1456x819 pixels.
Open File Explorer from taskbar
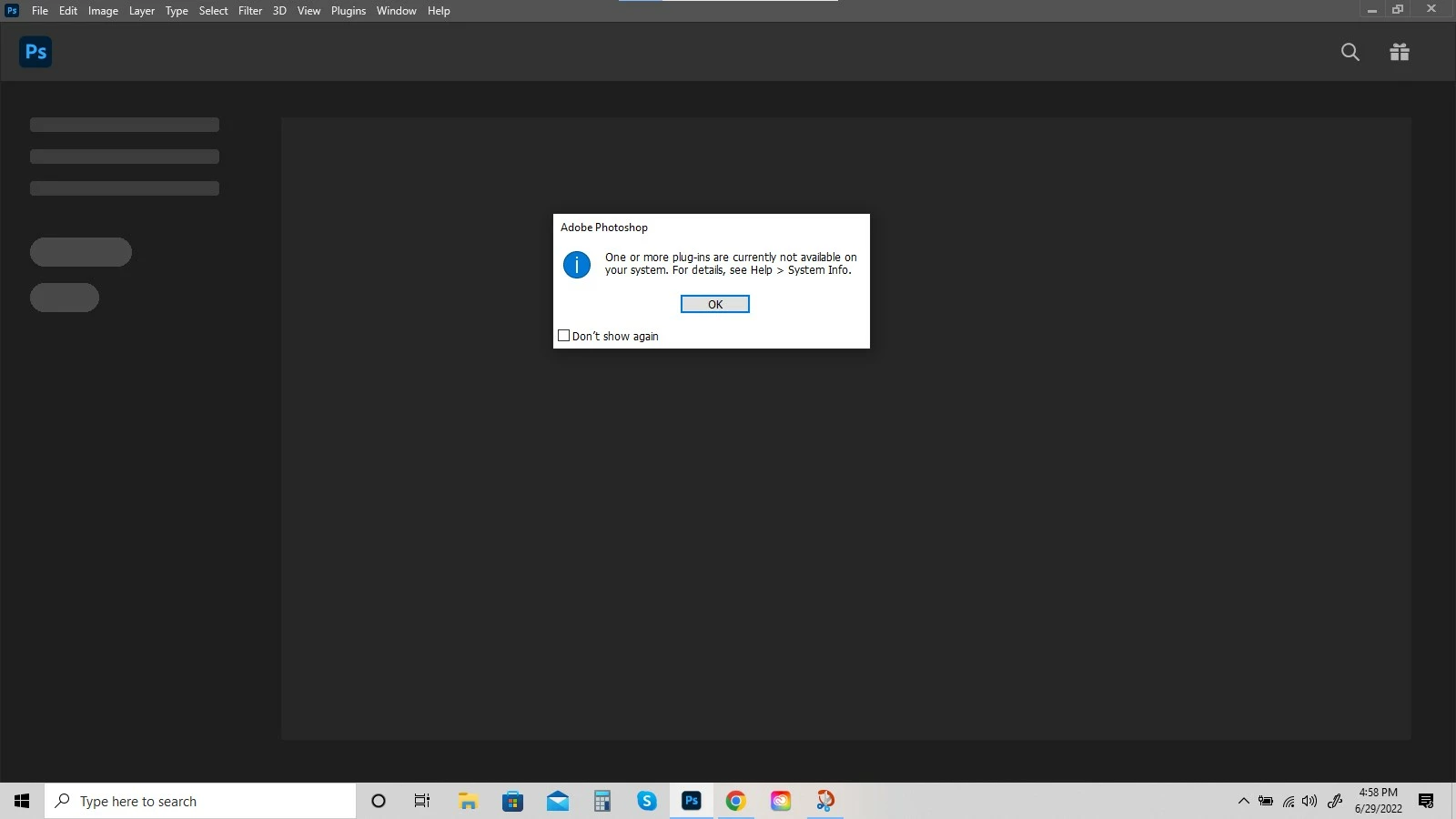pyautogui.click(x=468, y=801)
